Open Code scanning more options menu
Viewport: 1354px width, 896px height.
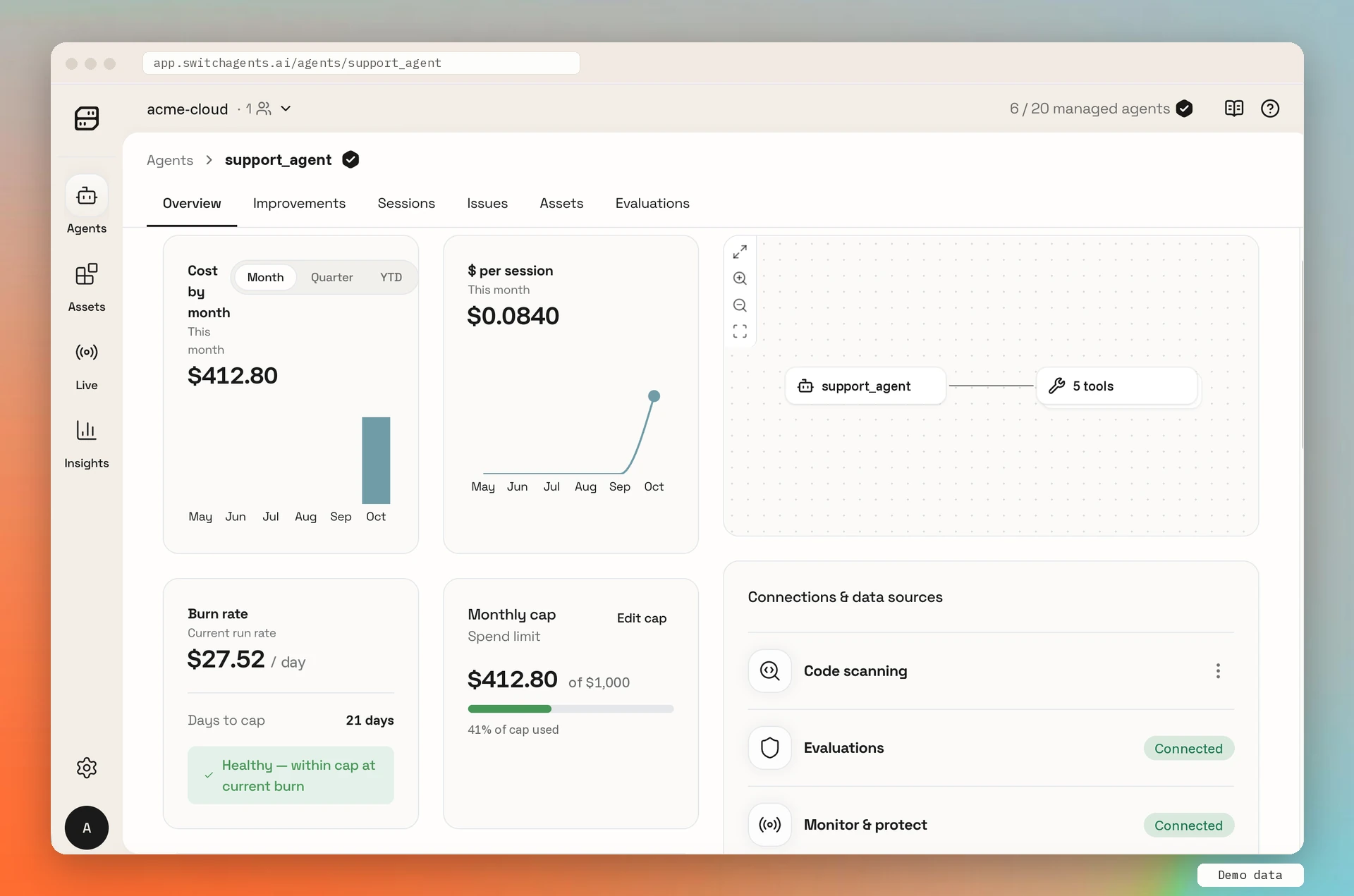pyautogui.click(x=1218, y=671)
